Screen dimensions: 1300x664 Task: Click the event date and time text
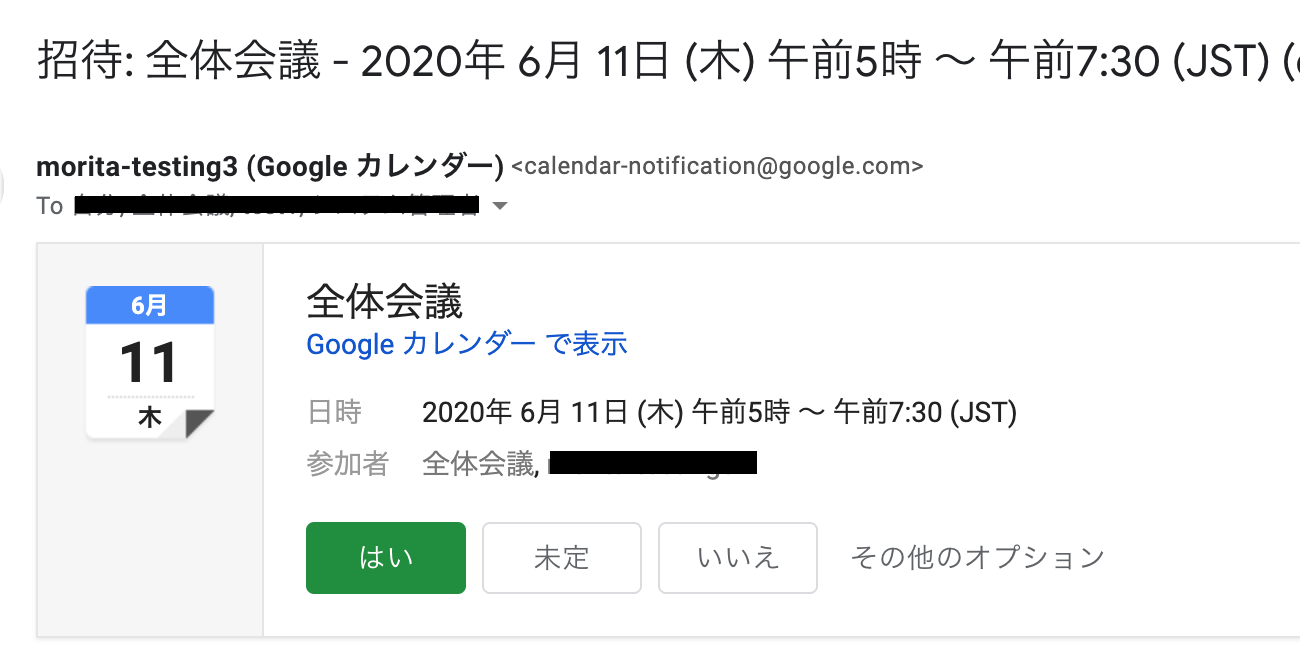coord(719,412)
